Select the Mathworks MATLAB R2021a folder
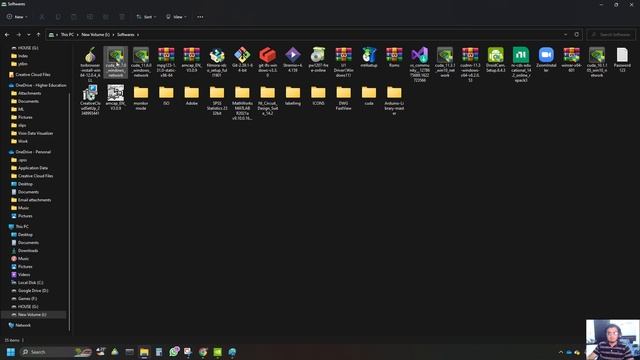This screenshot has width=640, height=360. pyautogui.click(x=242, y=102)
